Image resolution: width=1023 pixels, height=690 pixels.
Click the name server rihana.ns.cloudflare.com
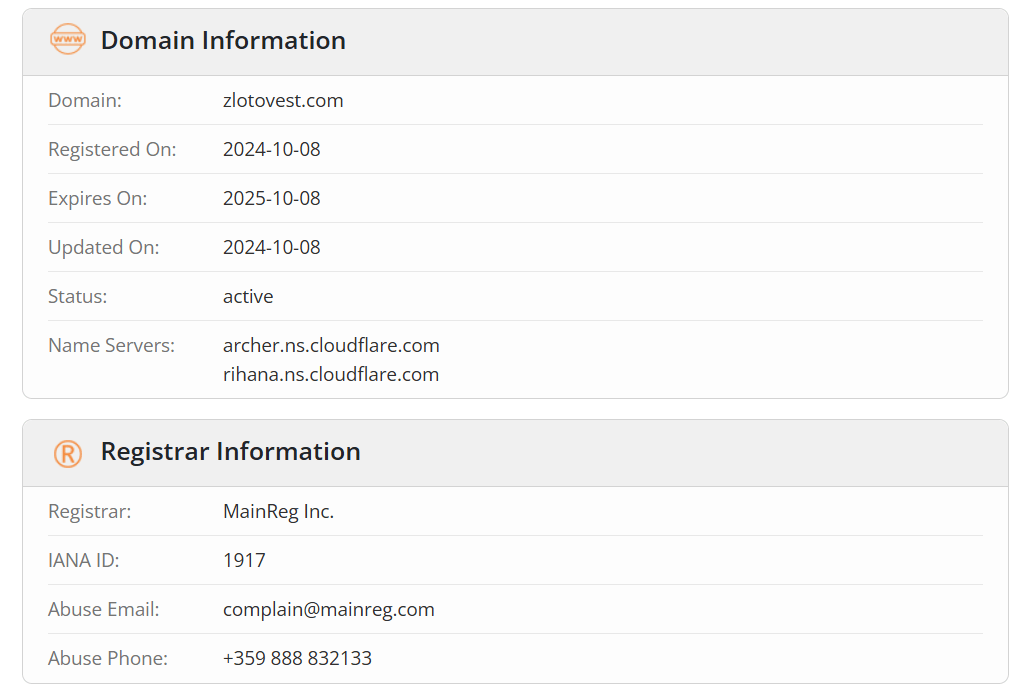(331, 374)
